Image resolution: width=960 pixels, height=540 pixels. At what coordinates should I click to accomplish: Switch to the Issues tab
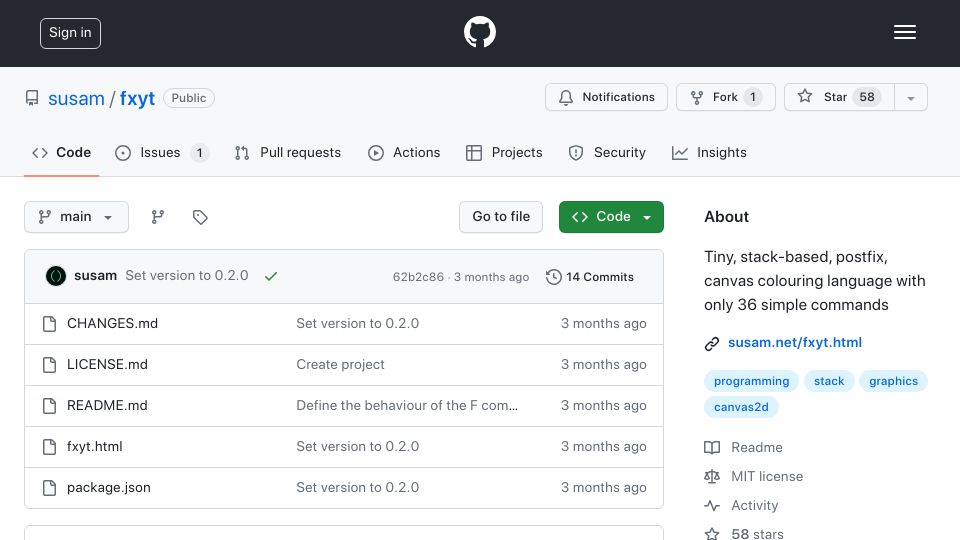pyautogui.click(x=162, y=152)
